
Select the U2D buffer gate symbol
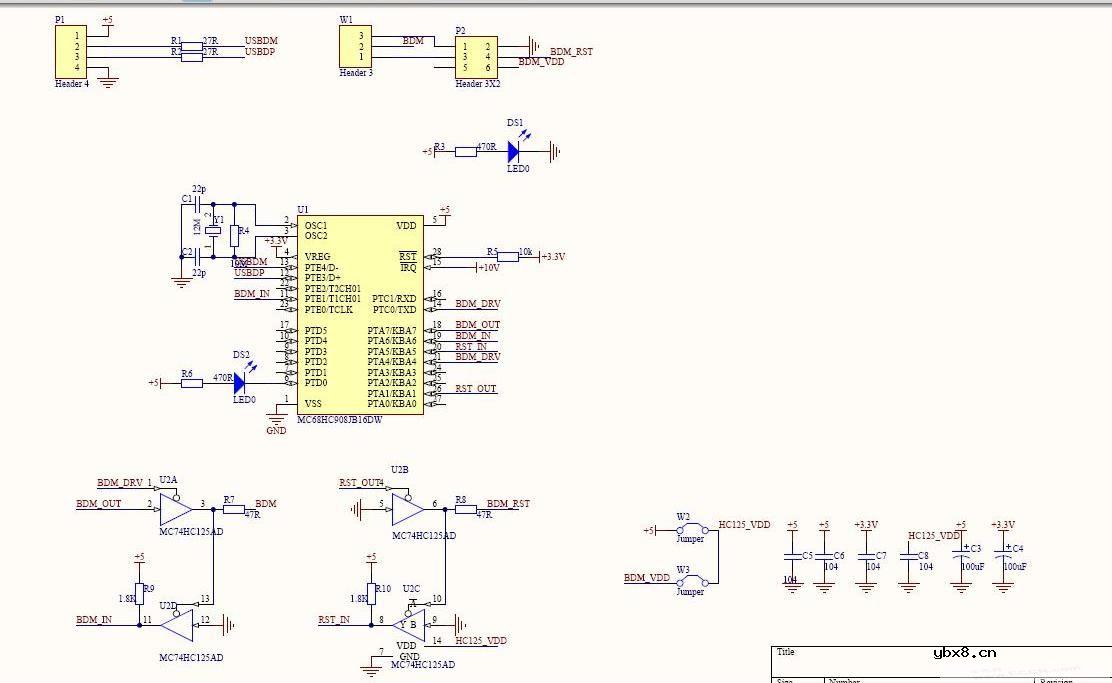(178, 627)
